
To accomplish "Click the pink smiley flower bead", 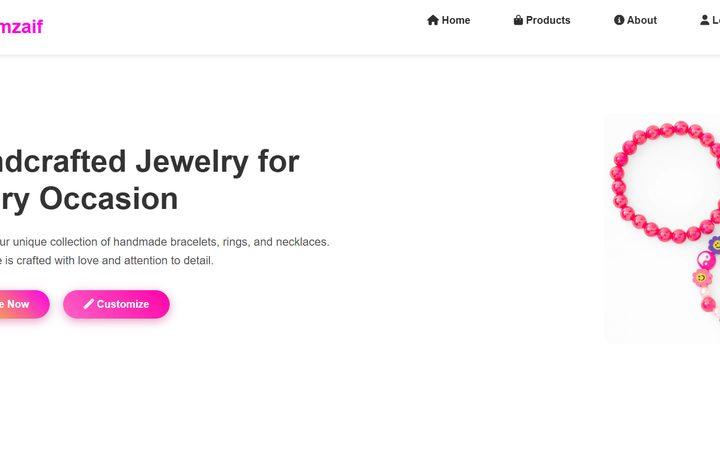I will click(x=701, y=277).
